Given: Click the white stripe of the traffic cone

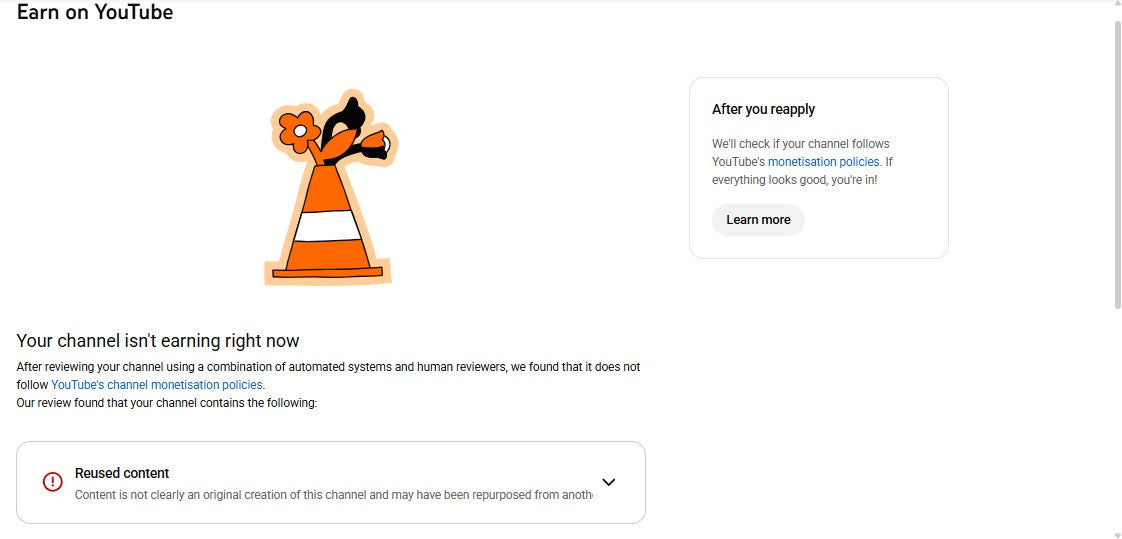Looking at the screenshot, I should click(328, 227).
